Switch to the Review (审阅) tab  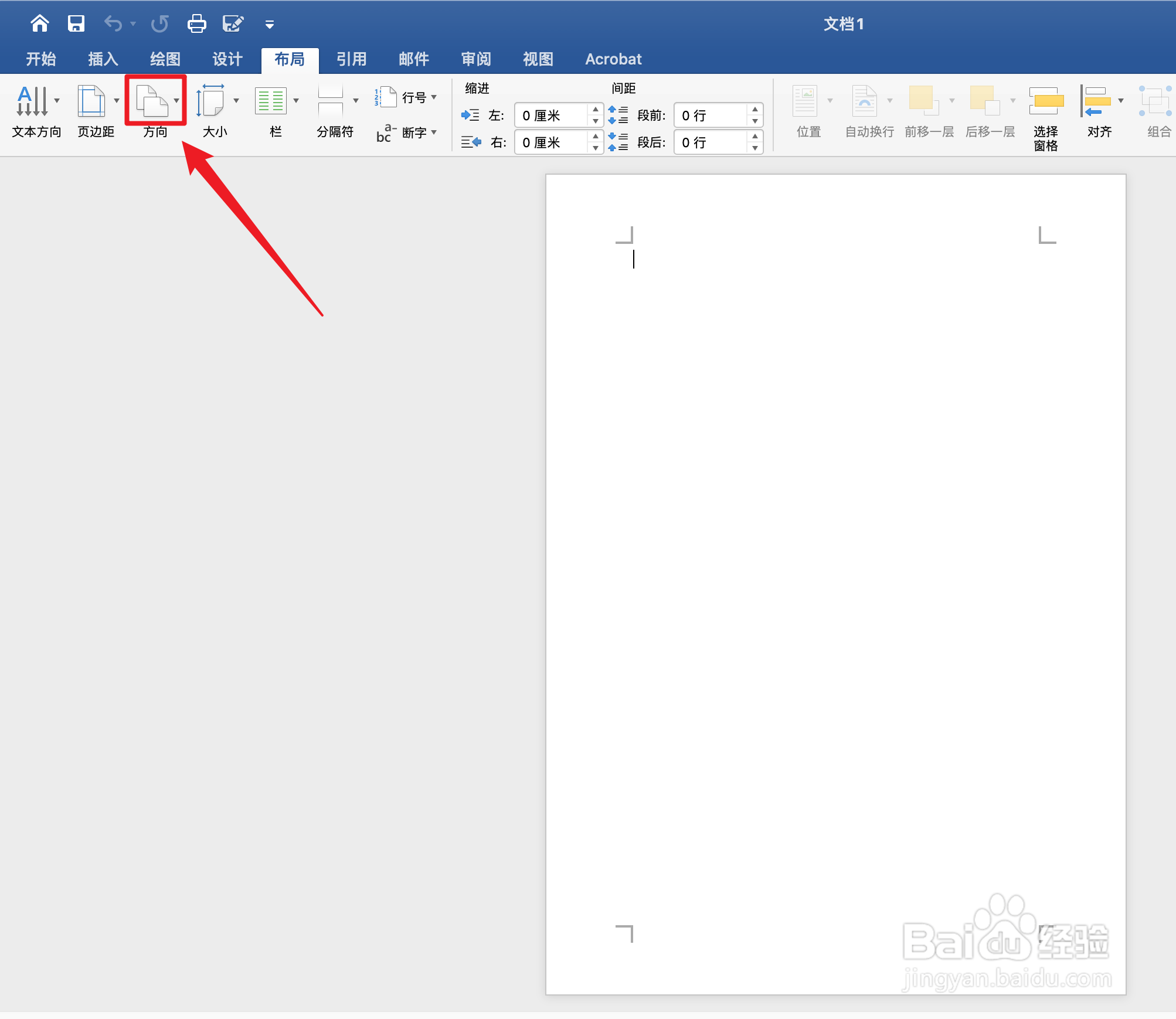tap(475, 59)
